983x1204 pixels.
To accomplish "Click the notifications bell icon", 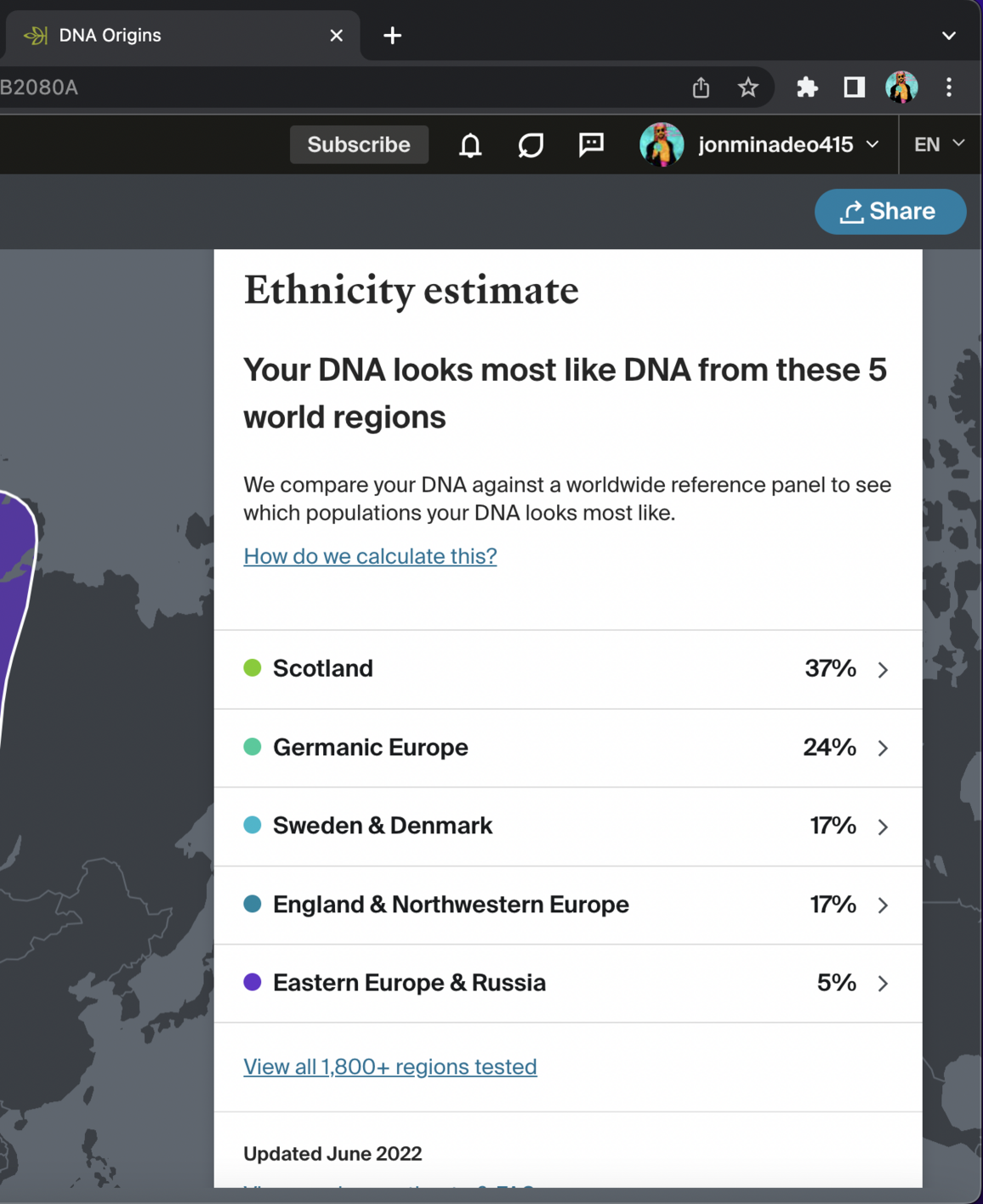I will click(x=470, y=145).
